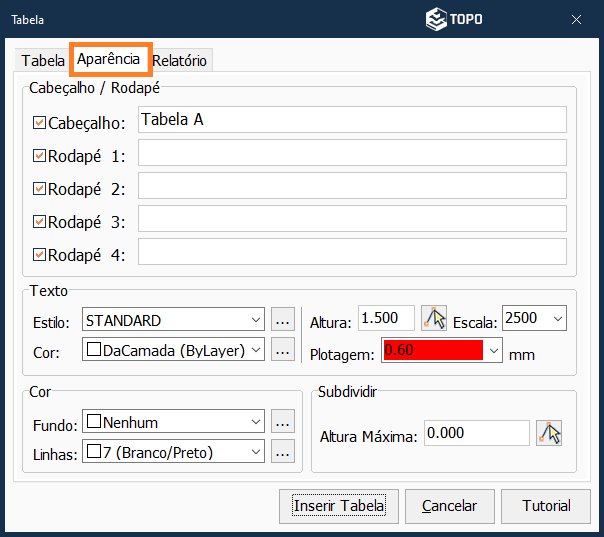Open text color picker beside Cor
The image size is (604, 537).
coord(283,349)
